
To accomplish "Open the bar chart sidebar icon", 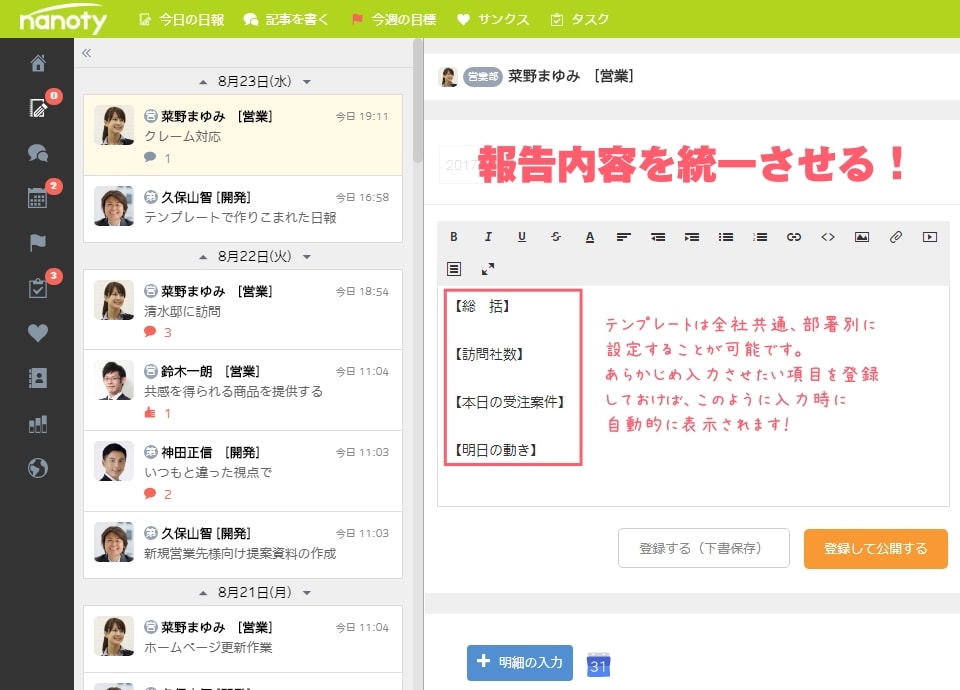I will (x=38, y=424).
